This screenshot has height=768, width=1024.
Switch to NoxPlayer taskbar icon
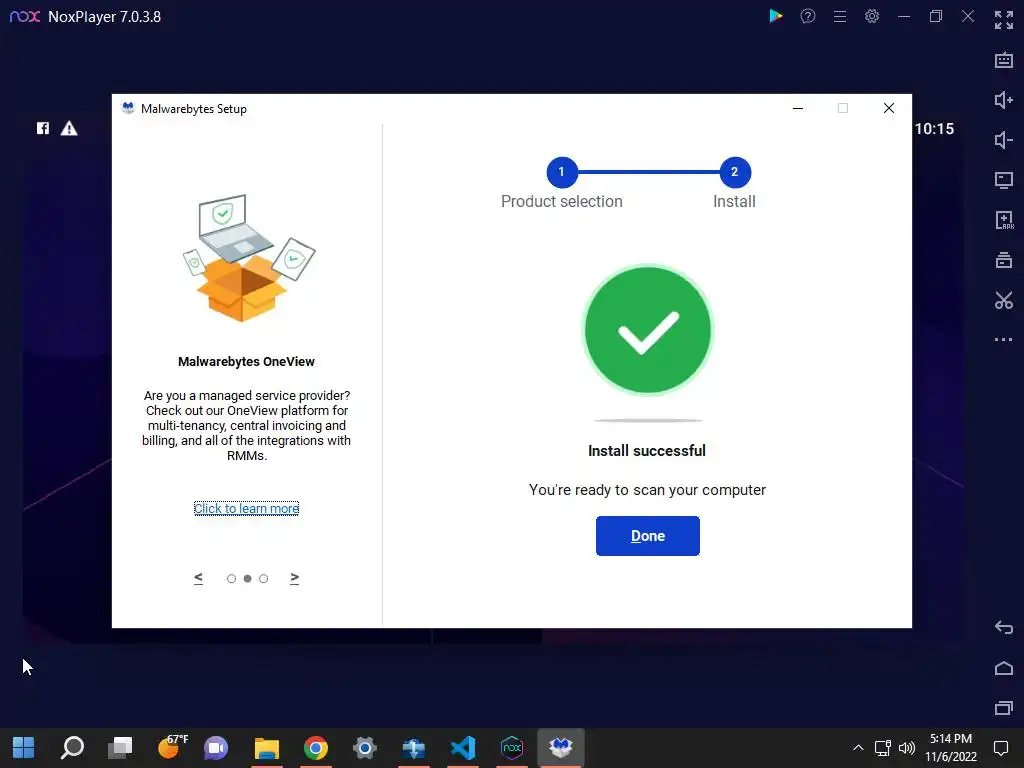click(x=511, y=748)
